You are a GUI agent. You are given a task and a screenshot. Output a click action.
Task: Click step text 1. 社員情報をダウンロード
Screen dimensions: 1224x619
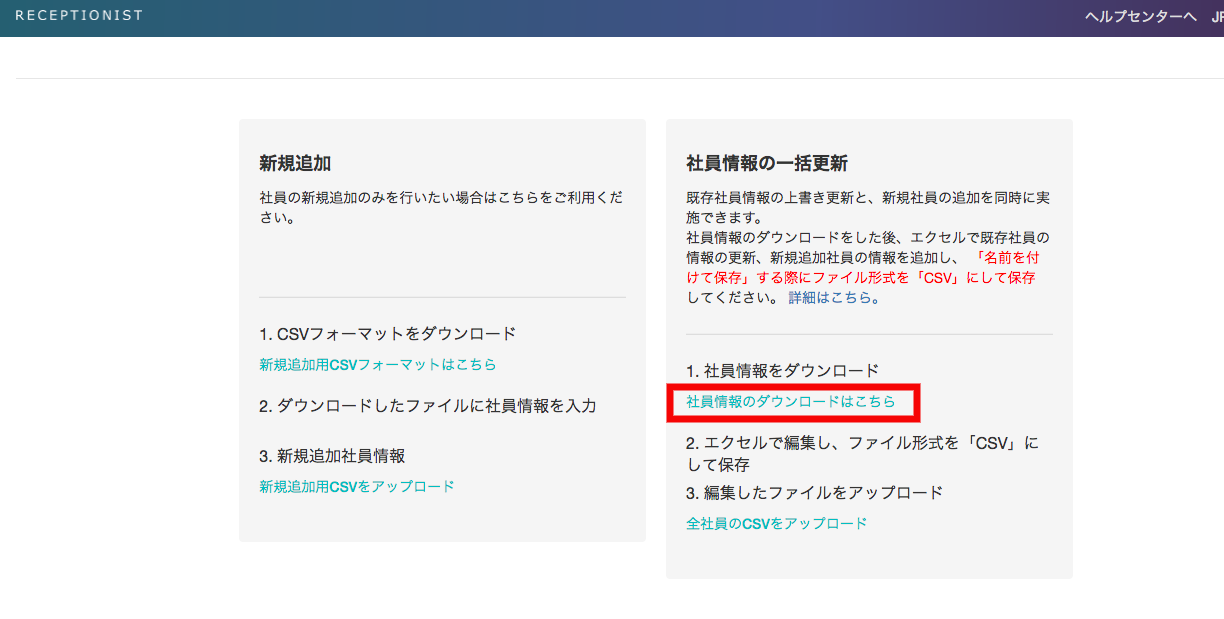(x=782, y=371)
